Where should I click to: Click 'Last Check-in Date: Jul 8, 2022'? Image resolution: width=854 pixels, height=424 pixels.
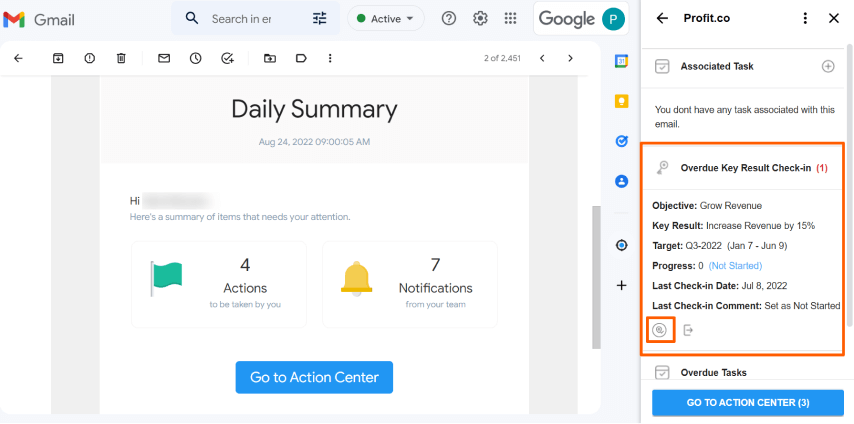click(719, 286)
